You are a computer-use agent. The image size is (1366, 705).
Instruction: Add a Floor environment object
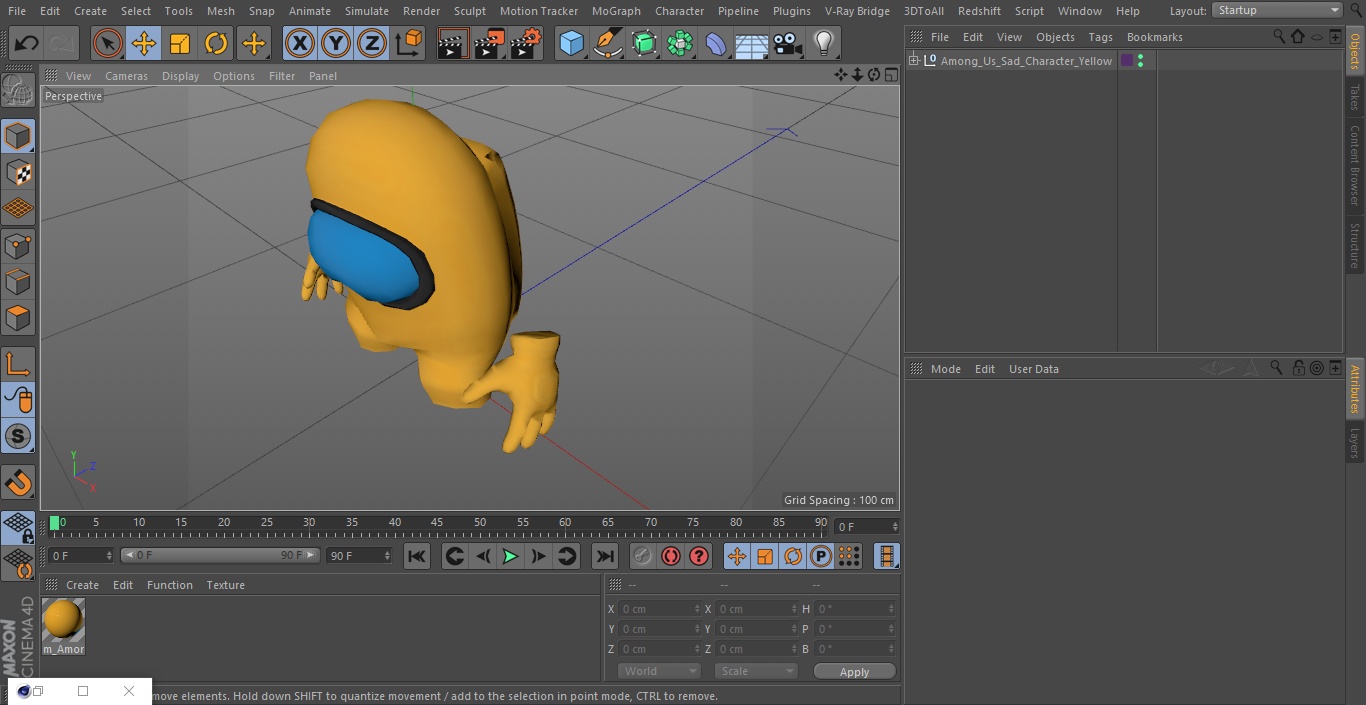(x=752, y=43)
